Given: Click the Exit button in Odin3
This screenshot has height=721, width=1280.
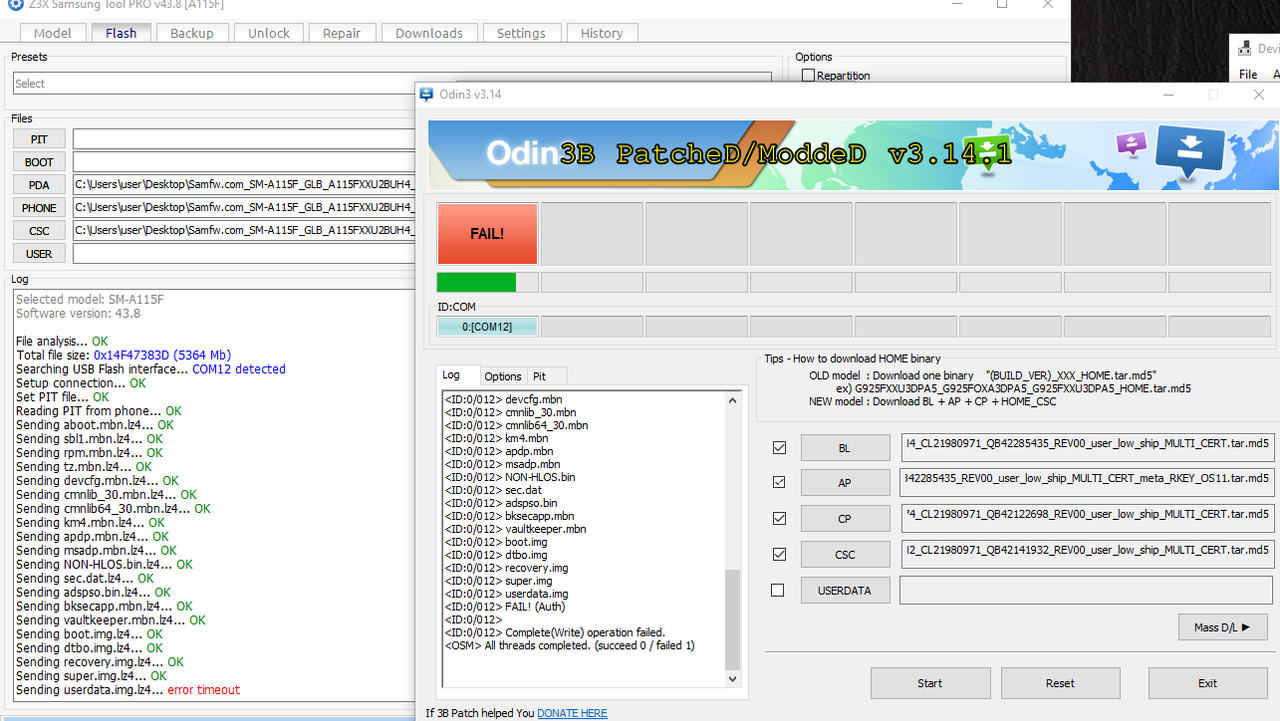Looking at the screenshot, I should (1208, 683).
